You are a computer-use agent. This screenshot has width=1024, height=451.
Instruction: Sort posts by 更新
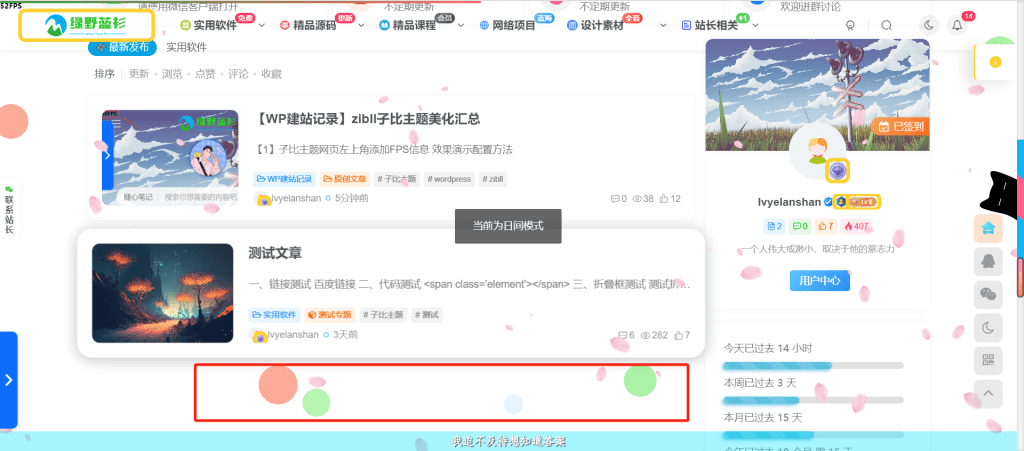(139, 74)
